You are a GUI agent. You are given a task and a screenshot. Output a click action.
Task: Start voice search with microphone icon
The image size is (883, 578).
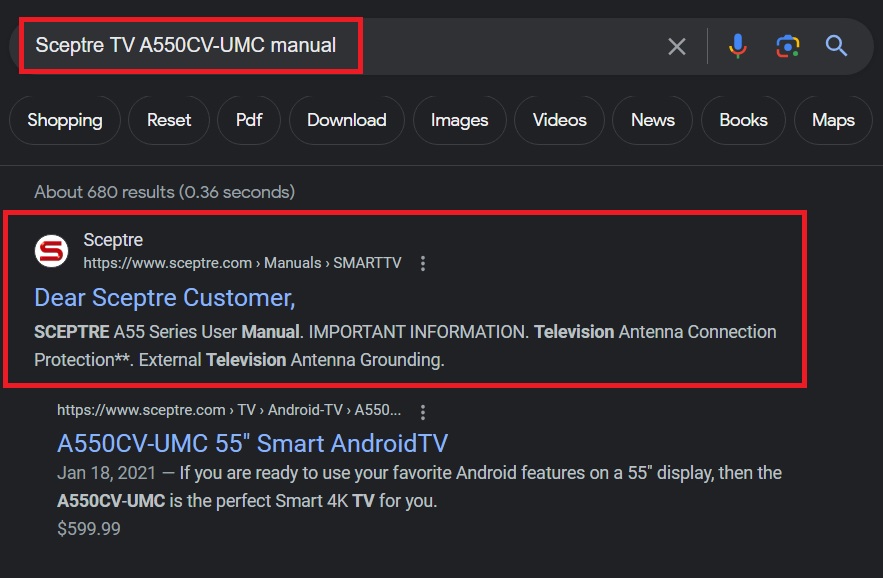point(737,46)
